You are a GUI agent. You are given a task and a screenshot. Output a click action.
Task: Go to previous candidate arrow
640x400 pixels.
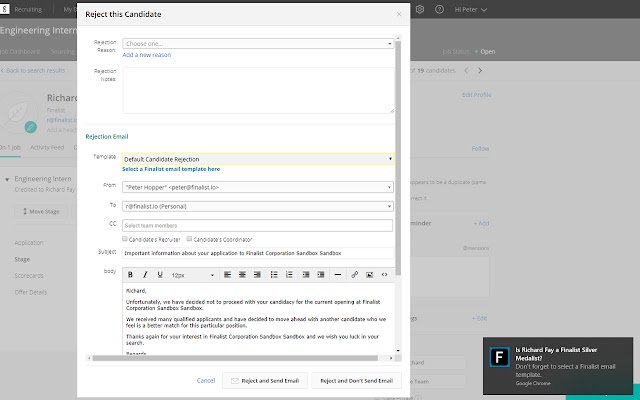(466, 71)
